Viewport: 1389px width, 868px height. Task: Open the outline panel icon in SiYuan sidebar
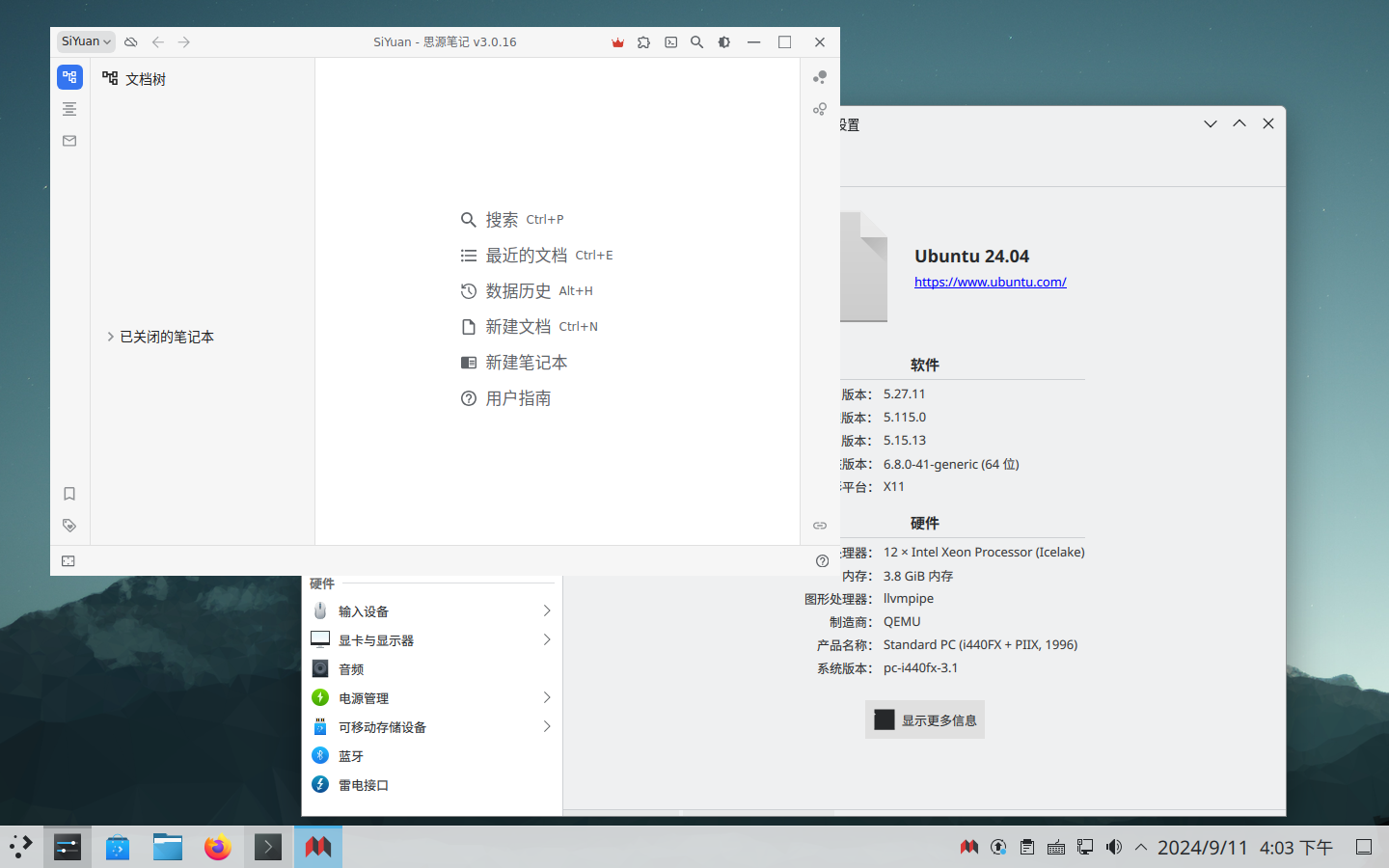69,109
